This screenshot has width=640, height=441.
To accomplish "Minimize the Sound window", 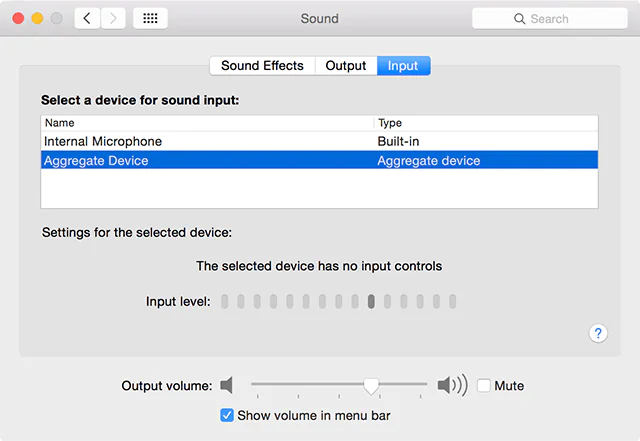I will [37, 18].
